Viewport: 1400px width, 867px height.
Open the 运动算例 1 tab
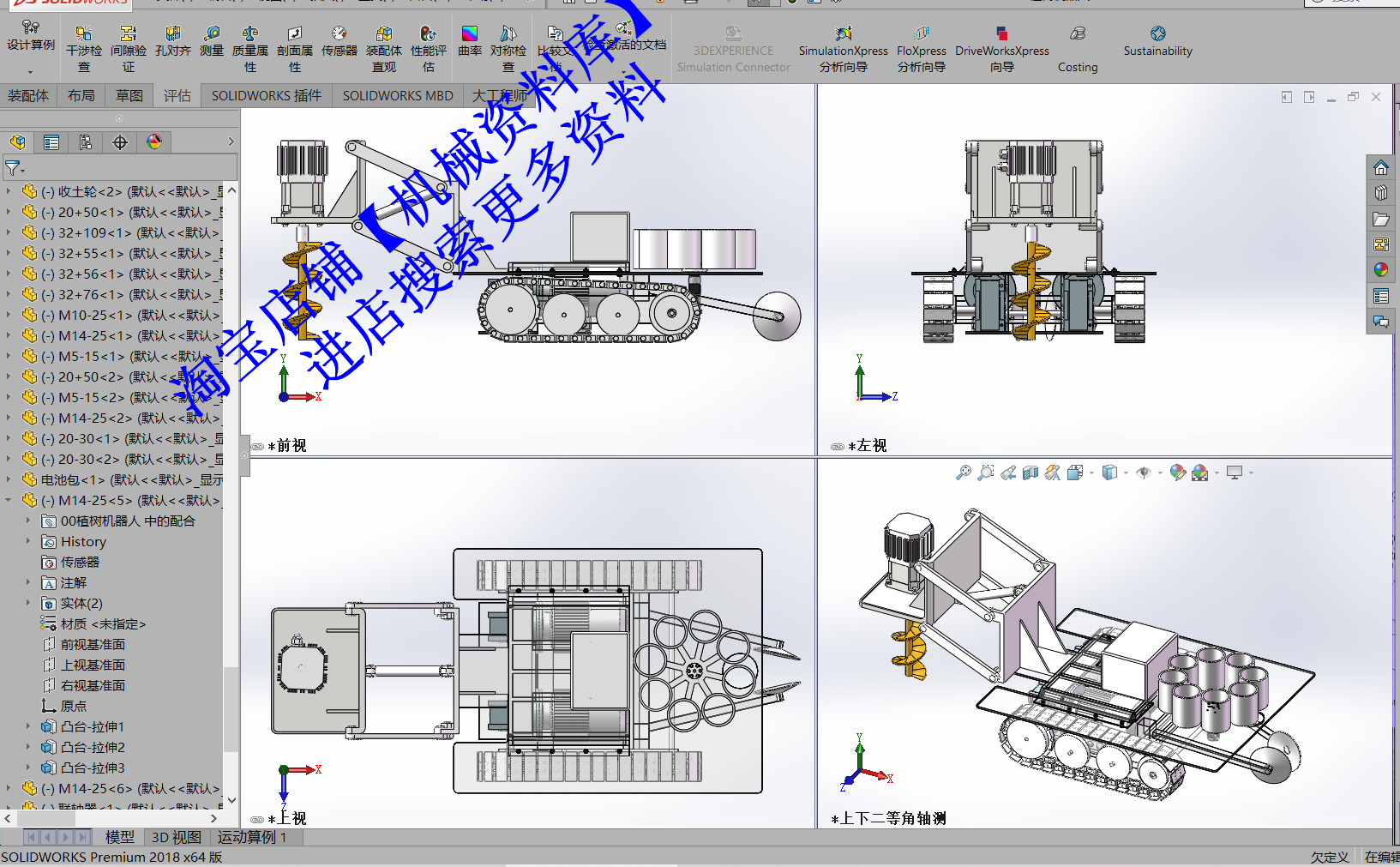click(x=252, y=837)
